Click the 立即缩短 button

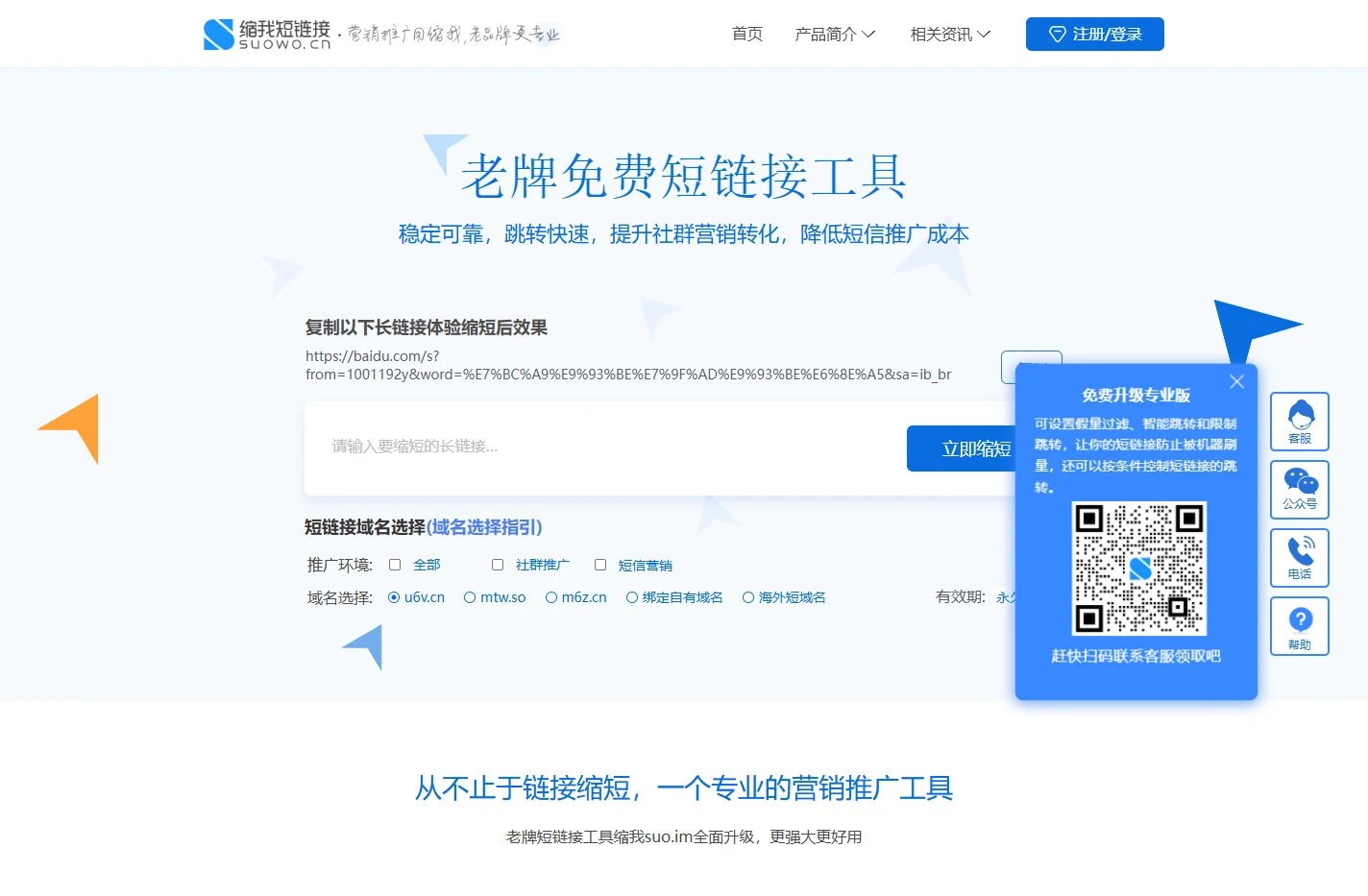coord(962,448)
